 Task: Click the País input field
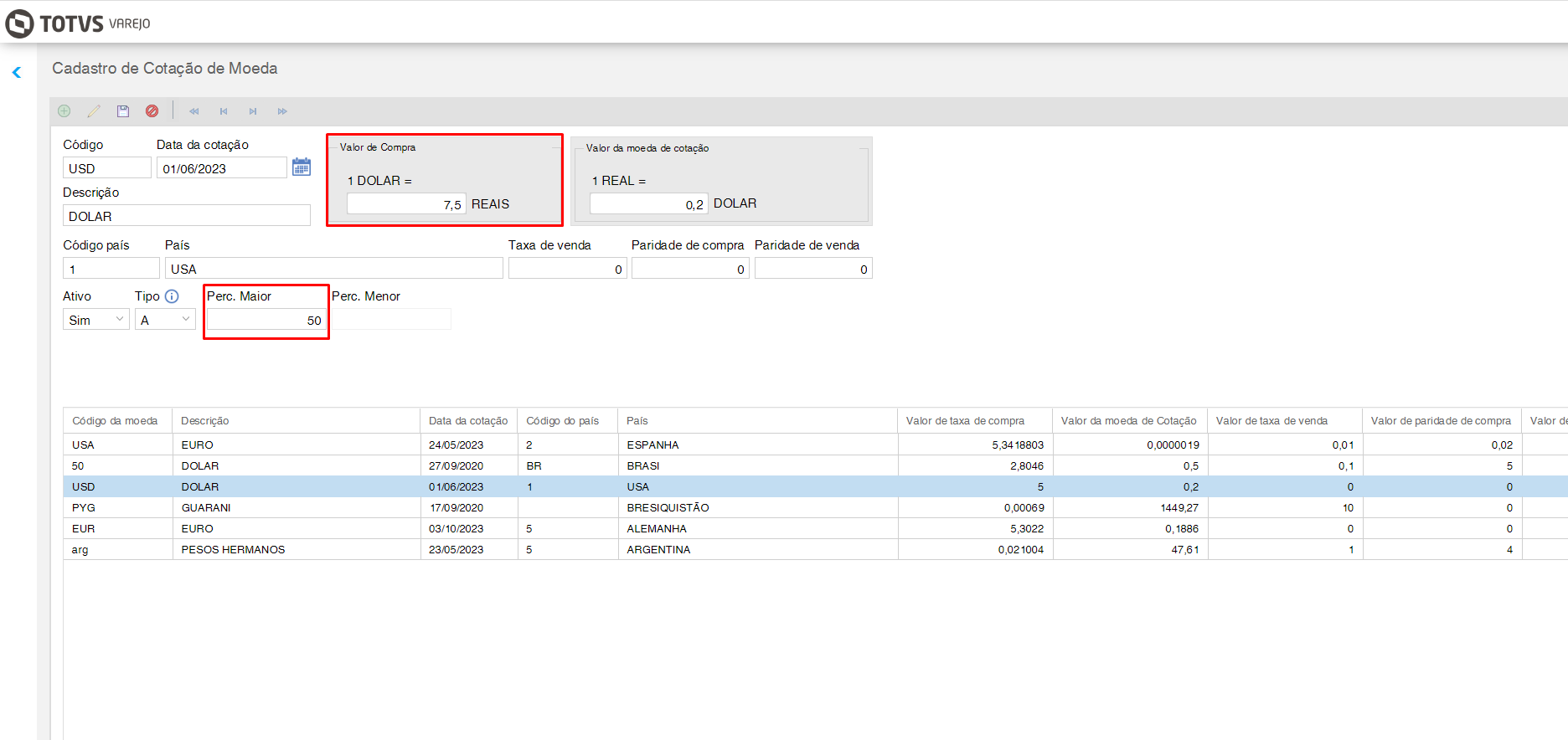[334, 269]
